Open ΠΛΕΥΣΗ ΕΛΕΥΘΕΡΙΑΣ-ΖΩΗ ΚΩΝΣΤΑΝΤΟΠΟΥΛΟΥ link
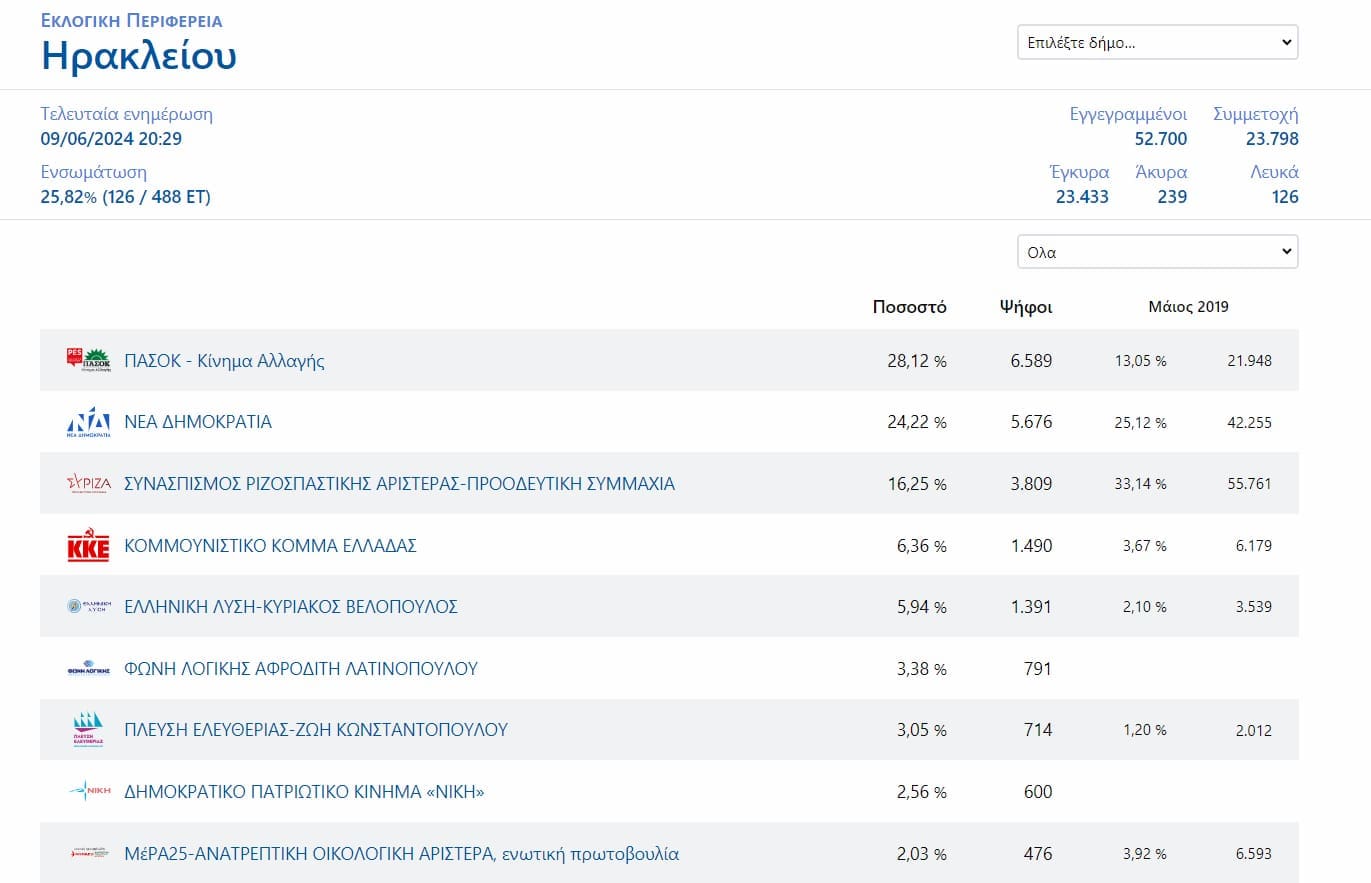Screen dimensions: 1371x883 316,730
